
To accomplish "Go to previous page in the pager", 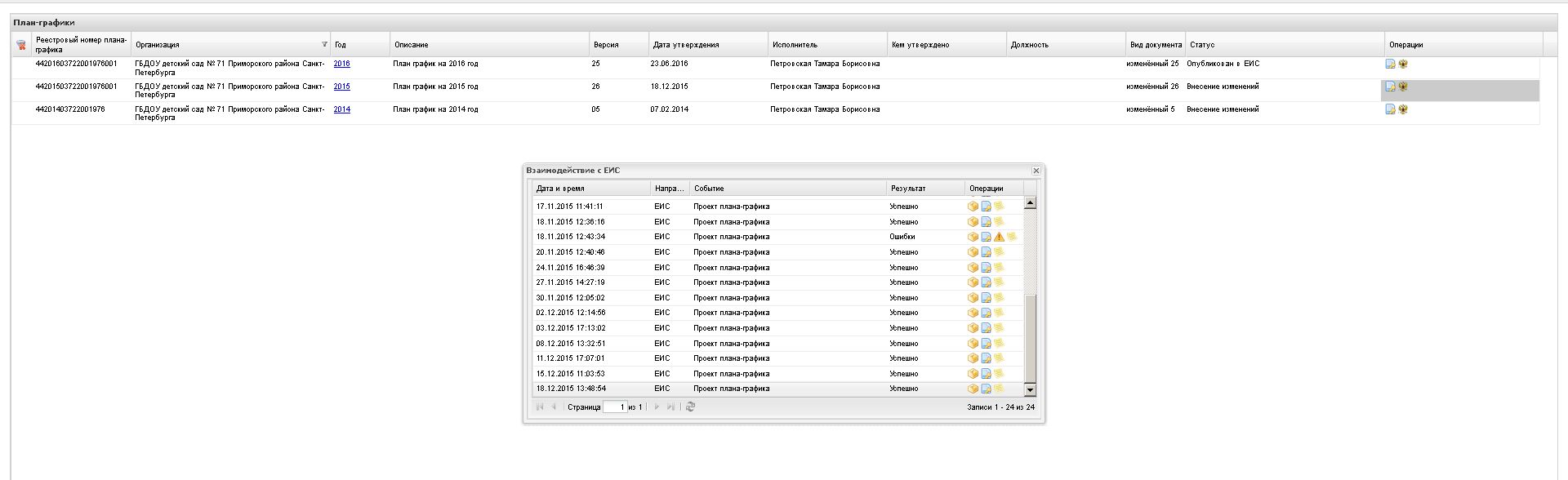I will click(554, 407).
